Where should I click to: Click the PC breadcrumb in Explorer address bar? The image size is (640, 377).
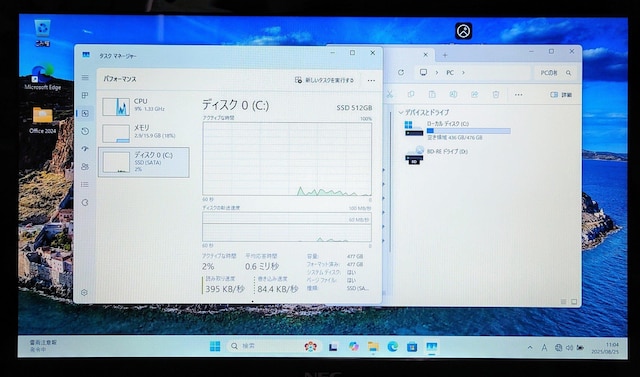click(450, 73)
